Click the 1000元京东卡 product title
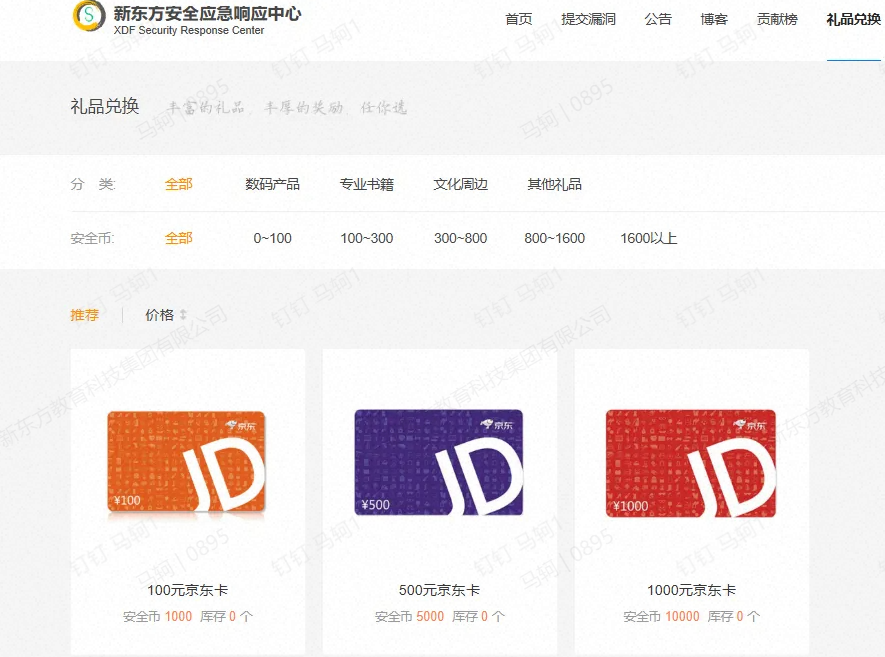Viewport: 885px width, 657px height. click(691, 590)
